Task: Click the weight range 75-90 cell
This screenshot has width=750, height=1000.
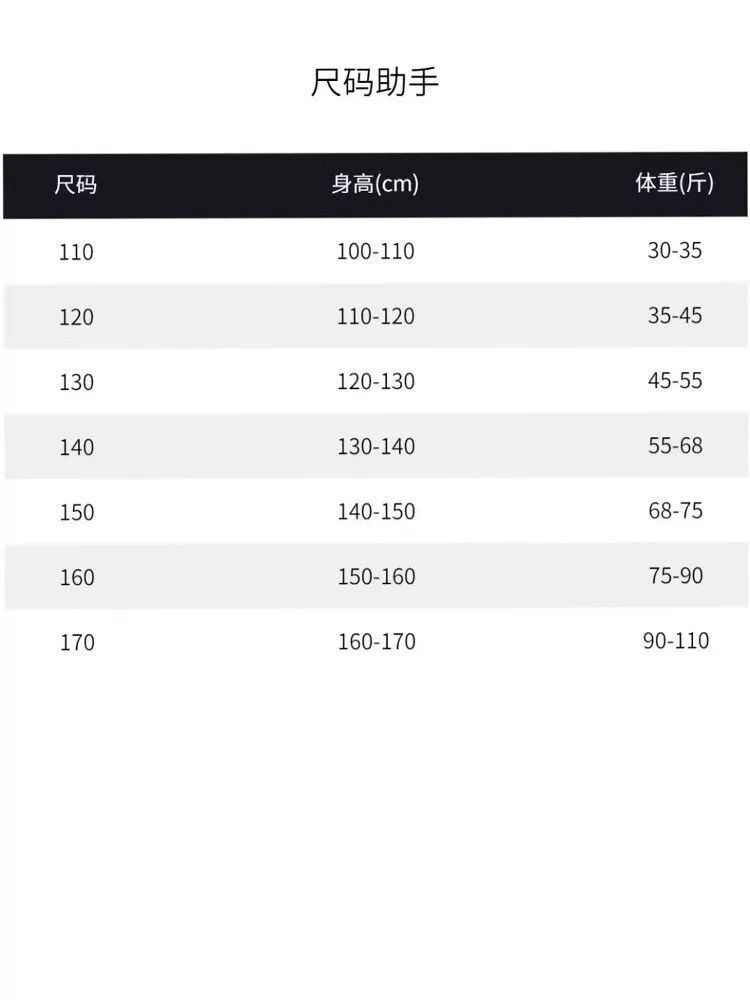Action: tap(675, 576)
